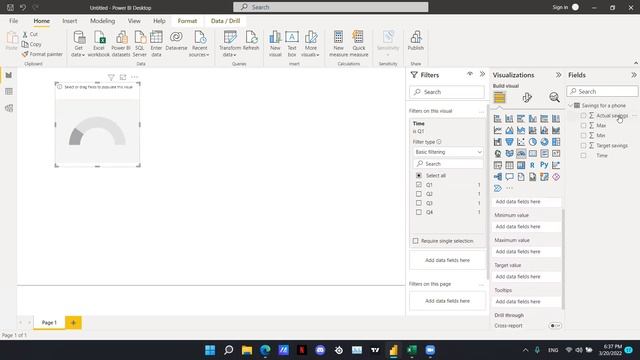Select the clustered column chart visual
Viewport: 640px width, 360px height.
(x=533, y=118)
